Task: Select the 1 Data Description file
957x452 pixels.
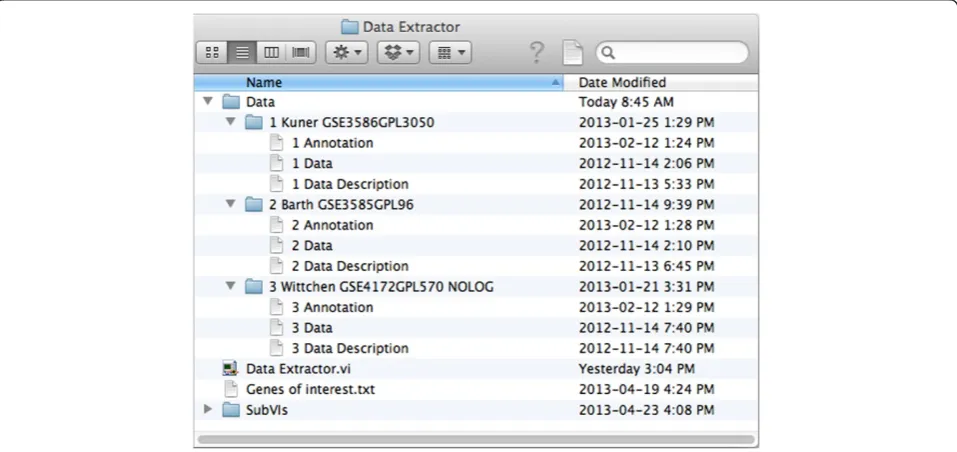Action: (350, 184)
